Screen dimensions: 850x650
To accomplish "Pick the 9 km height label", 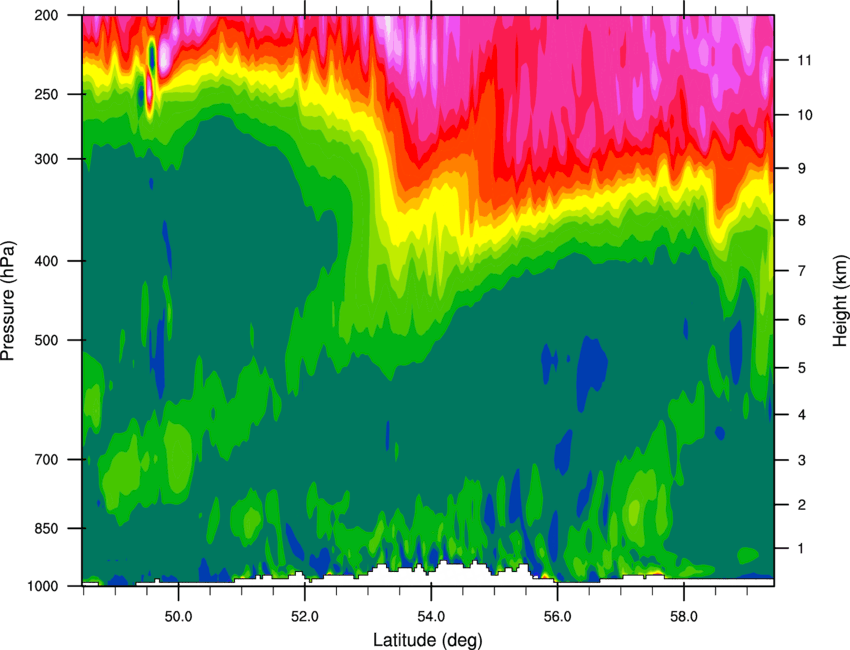I will click(x=802, y=169).
